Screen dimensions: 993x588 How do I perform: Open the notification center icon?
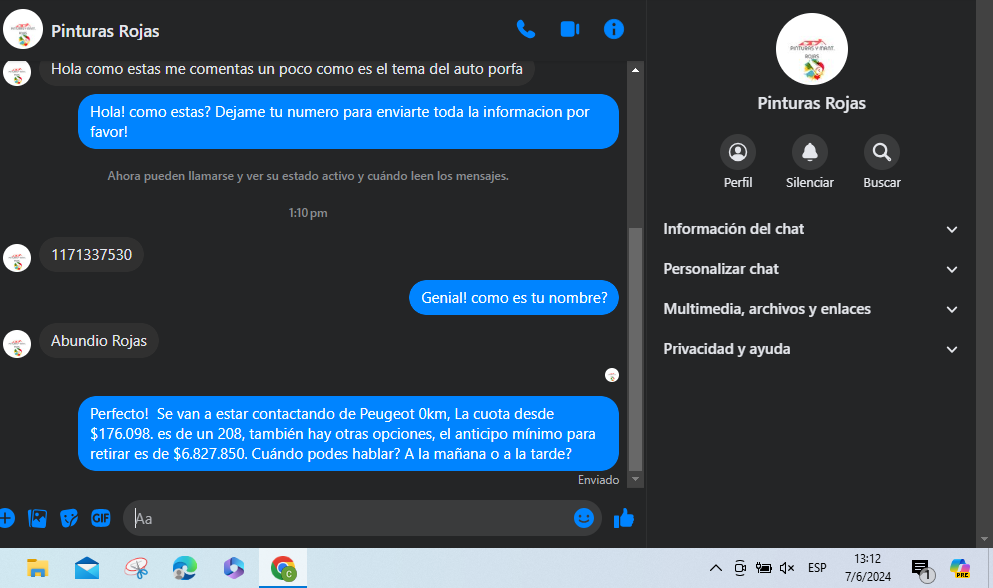click(x=921, y=568)
